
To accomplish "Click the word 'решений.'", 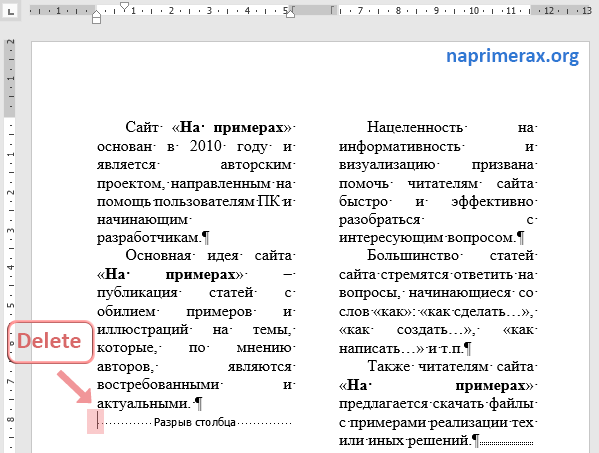I will pyautogui.click(x=439, y=441).
